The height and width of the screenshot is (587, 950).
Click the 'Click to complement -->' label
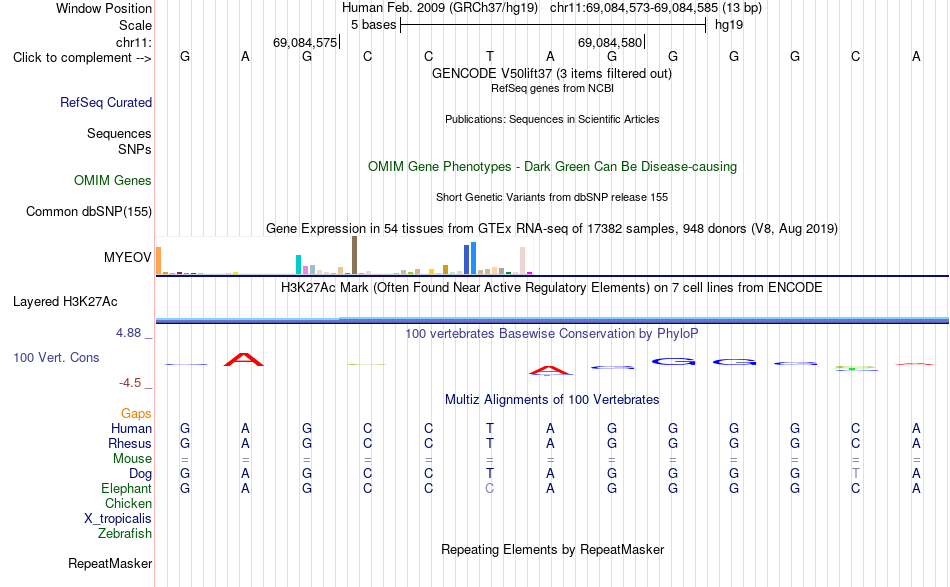(82, 58)
